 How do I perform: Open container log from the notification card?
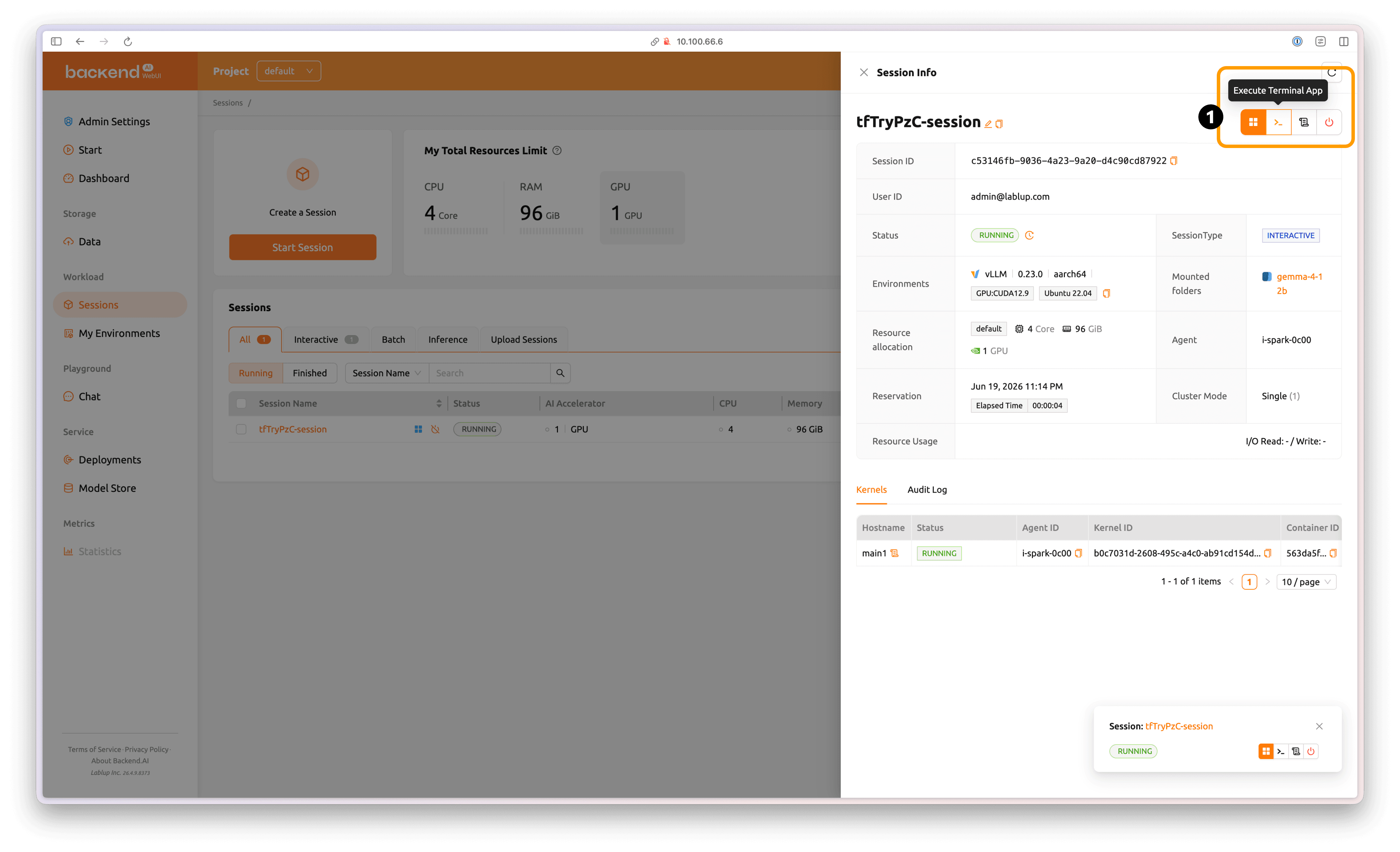(x=1296, y=751)
